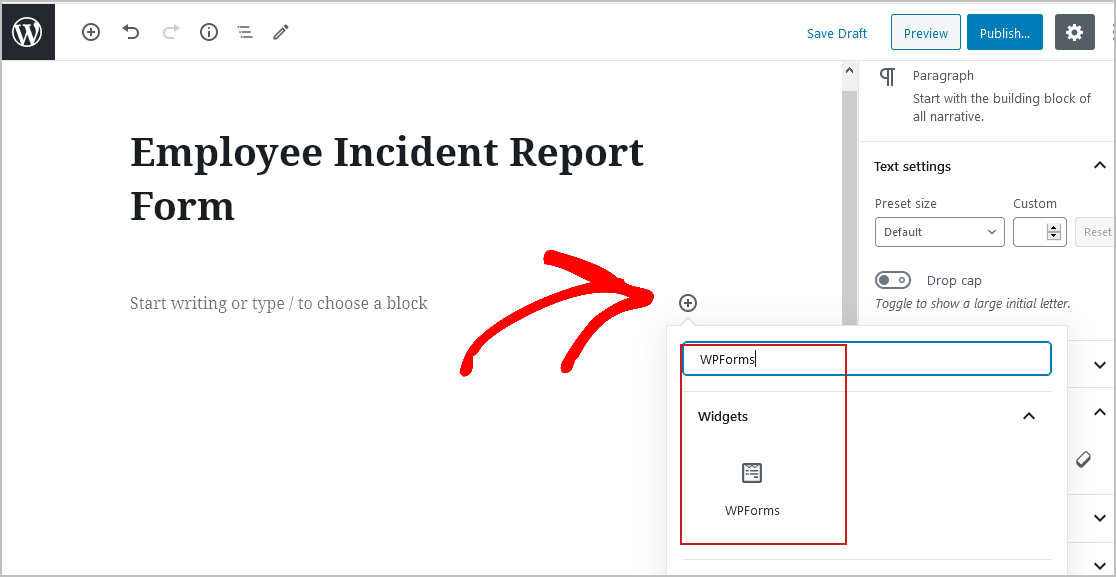The width and height of the screenshot is (1116, 577).
Task: Insert the WPForms widget block
Action: click(752, 489)
